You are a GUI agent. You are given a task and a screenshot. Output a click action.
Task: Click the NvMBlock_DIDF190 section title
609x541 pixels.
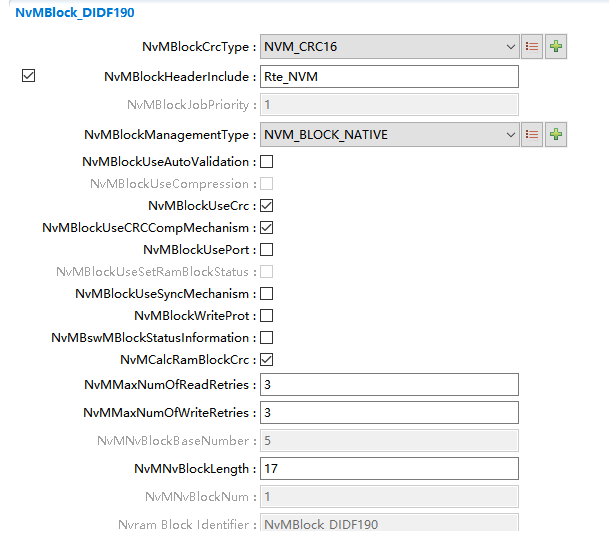(75, 13)
